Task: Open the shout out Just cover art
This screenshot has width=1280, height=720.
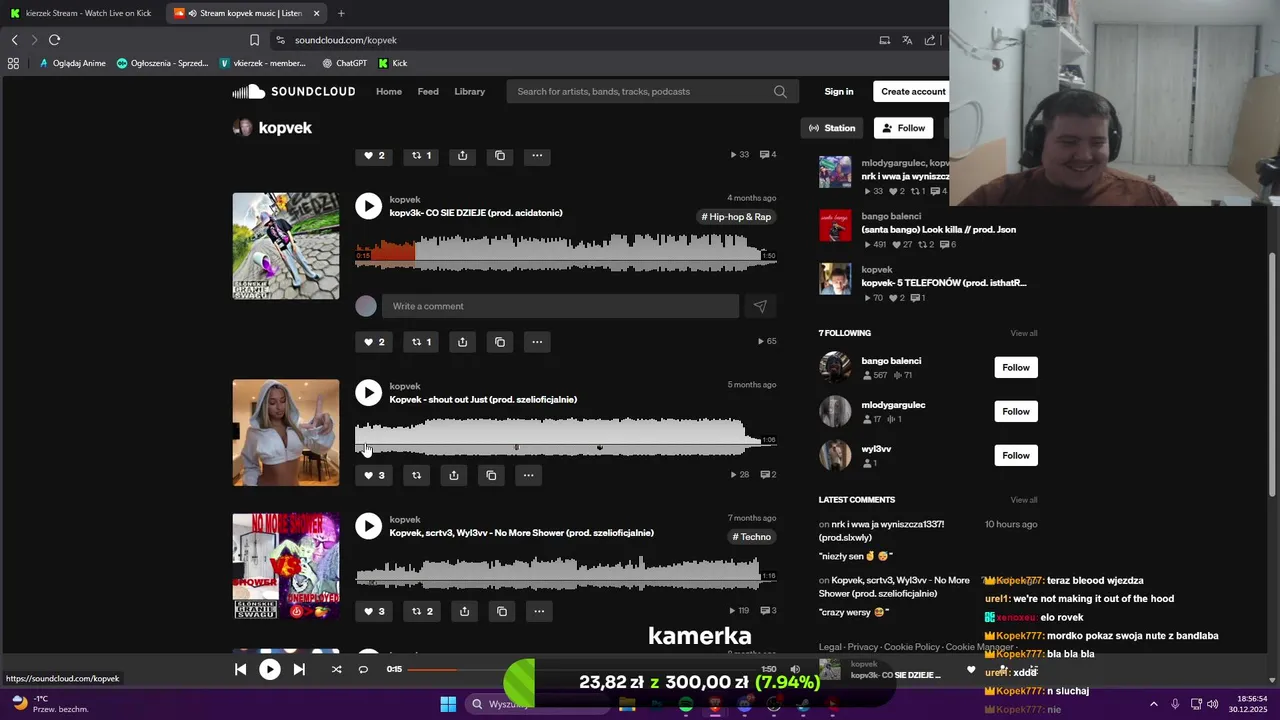Action: 286,432
